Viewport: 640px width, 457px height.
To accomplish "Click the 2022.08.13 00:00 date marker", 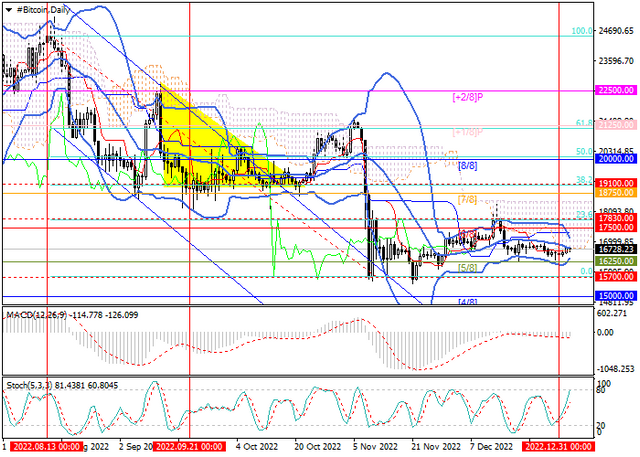I will click(46, 446).
